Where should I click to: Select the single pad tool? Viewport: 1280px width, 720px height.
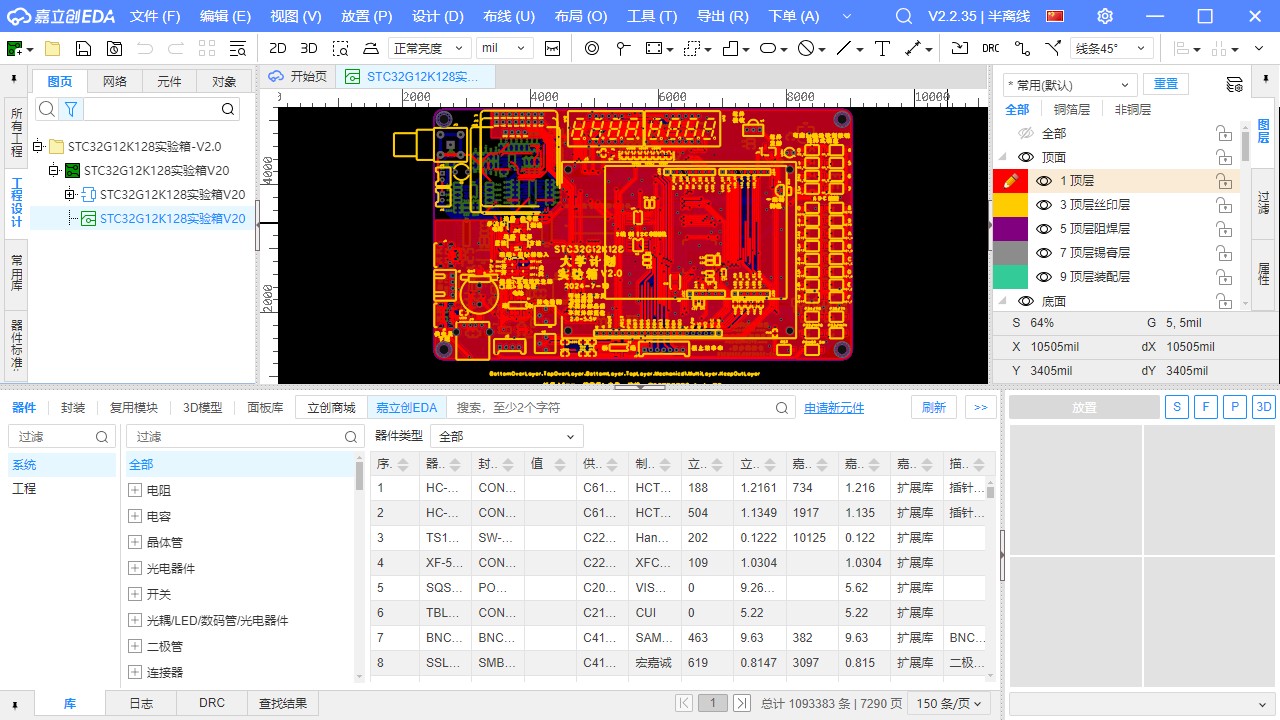pos(623,48)
